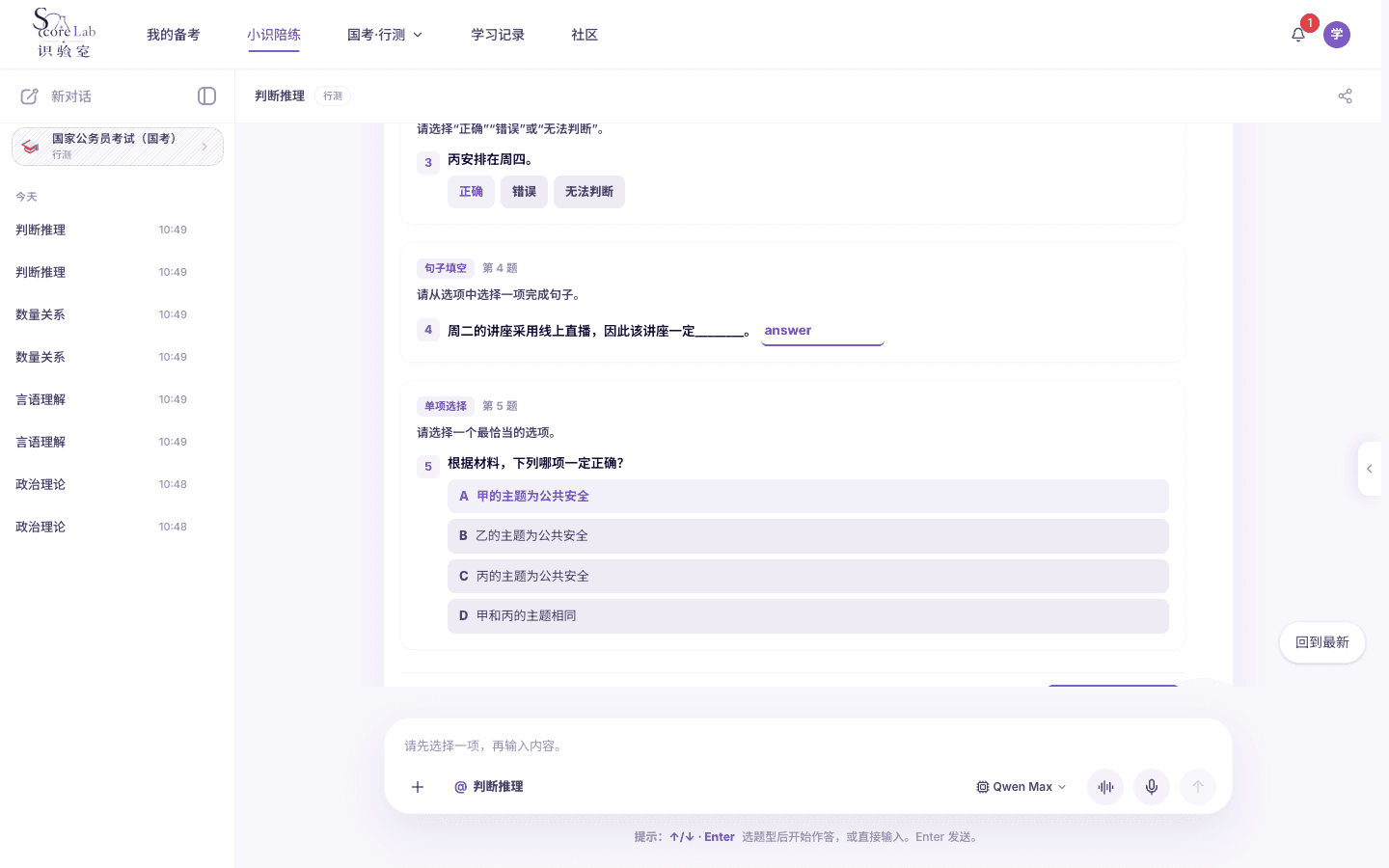Click the send arrow button
This screenshot has width=1389, height=868.
1198,787
